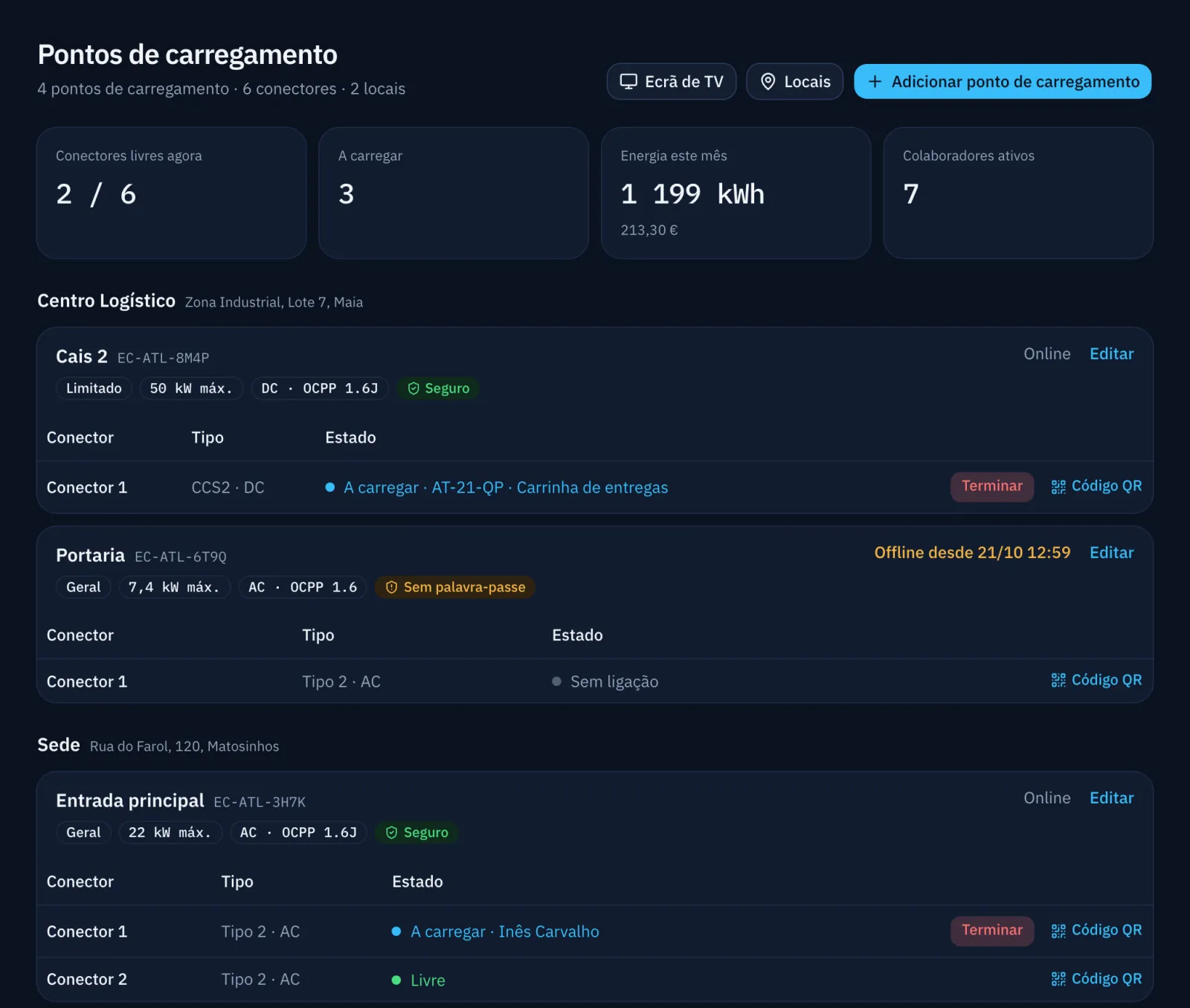Click the 'Sem ligação' status

605,682
